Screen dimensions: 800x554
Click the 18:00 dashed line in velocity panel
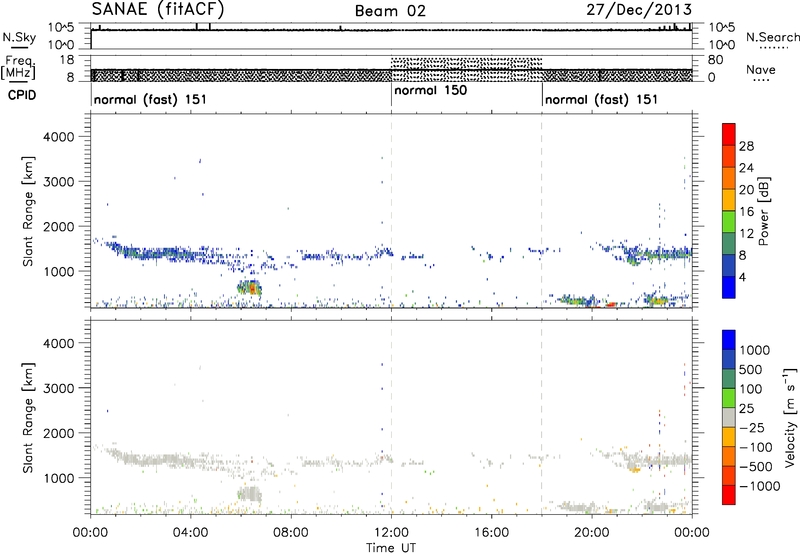click(541, 417)
